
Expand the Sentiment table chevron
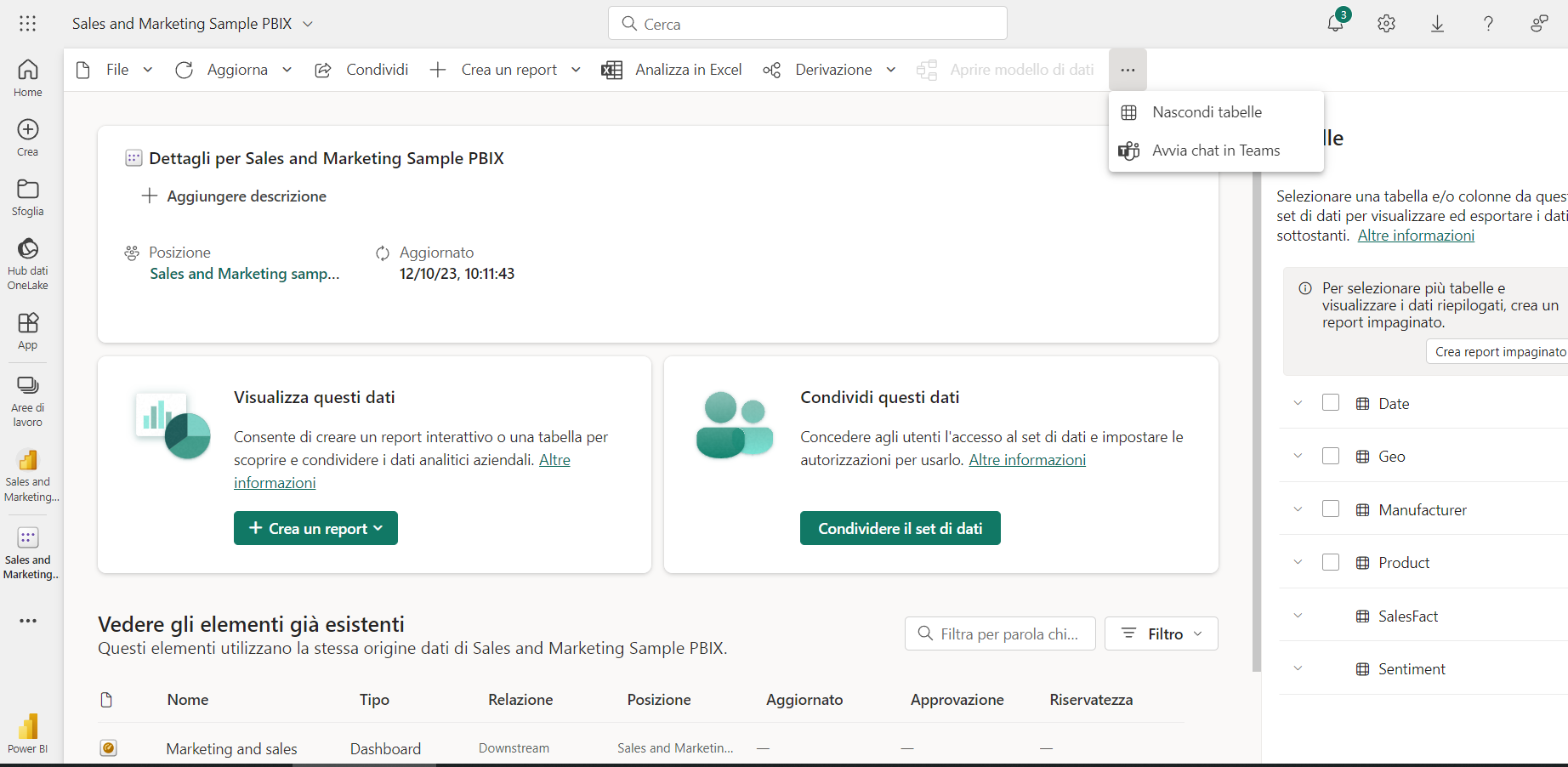click(x=1298, y=668)
